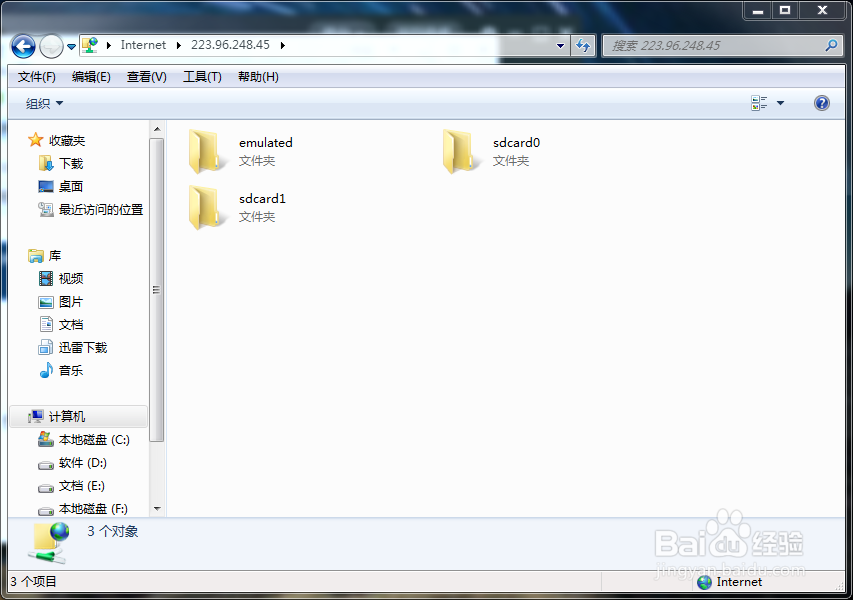Screen dimensions: 853x600
Task: Change view with the view-mode icon
Action: pos(759,103)
